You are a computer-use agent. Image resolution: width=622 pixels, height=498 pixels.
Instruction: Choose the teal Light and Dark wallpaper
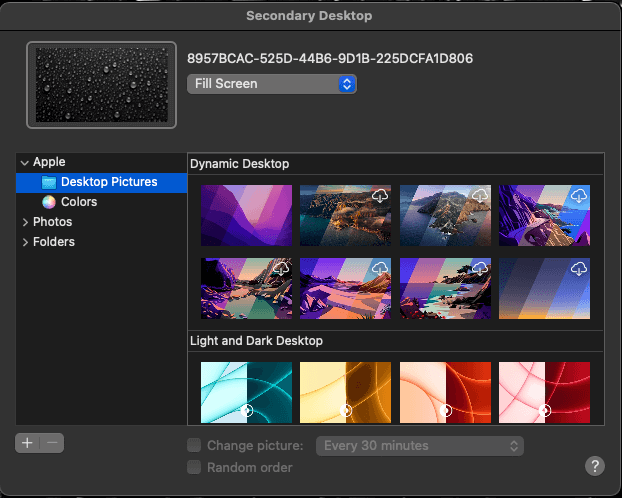(x=246, y=392)
